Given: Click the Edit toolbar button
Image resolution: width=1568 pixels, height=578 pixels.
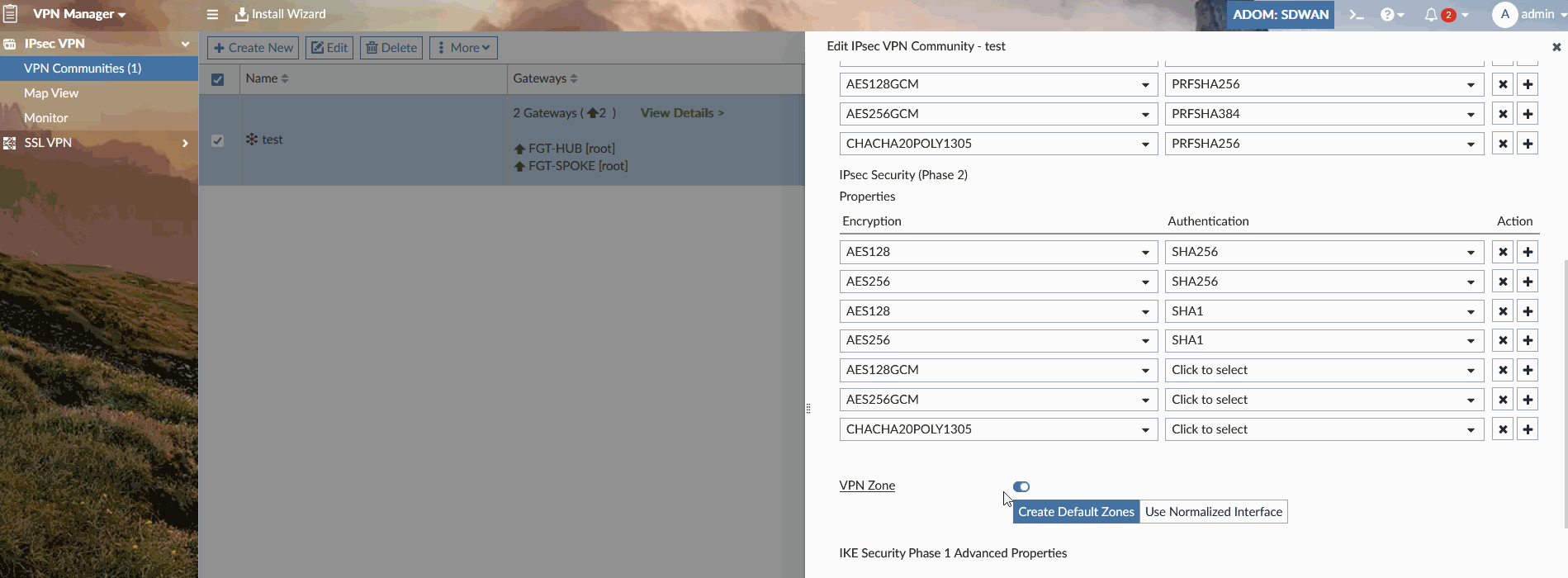Looking at the screenshot, I should (329, 48).
